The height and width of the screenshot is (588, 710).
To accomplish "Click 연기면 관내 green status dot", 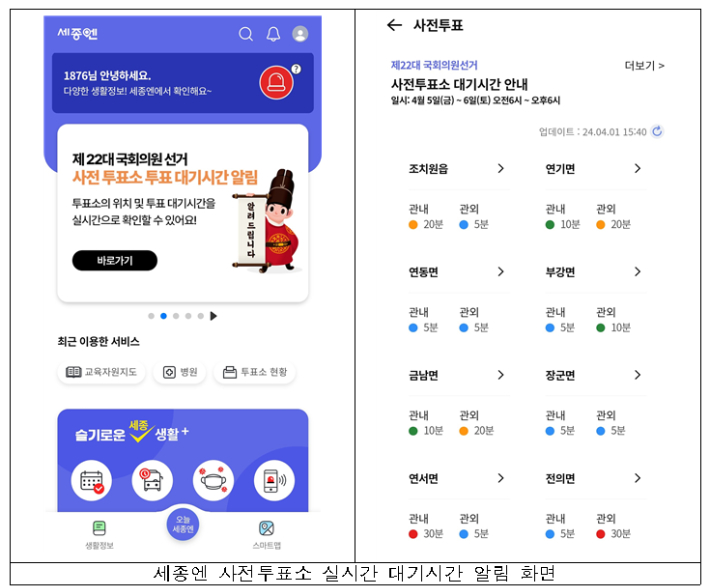I will point(550,225).
